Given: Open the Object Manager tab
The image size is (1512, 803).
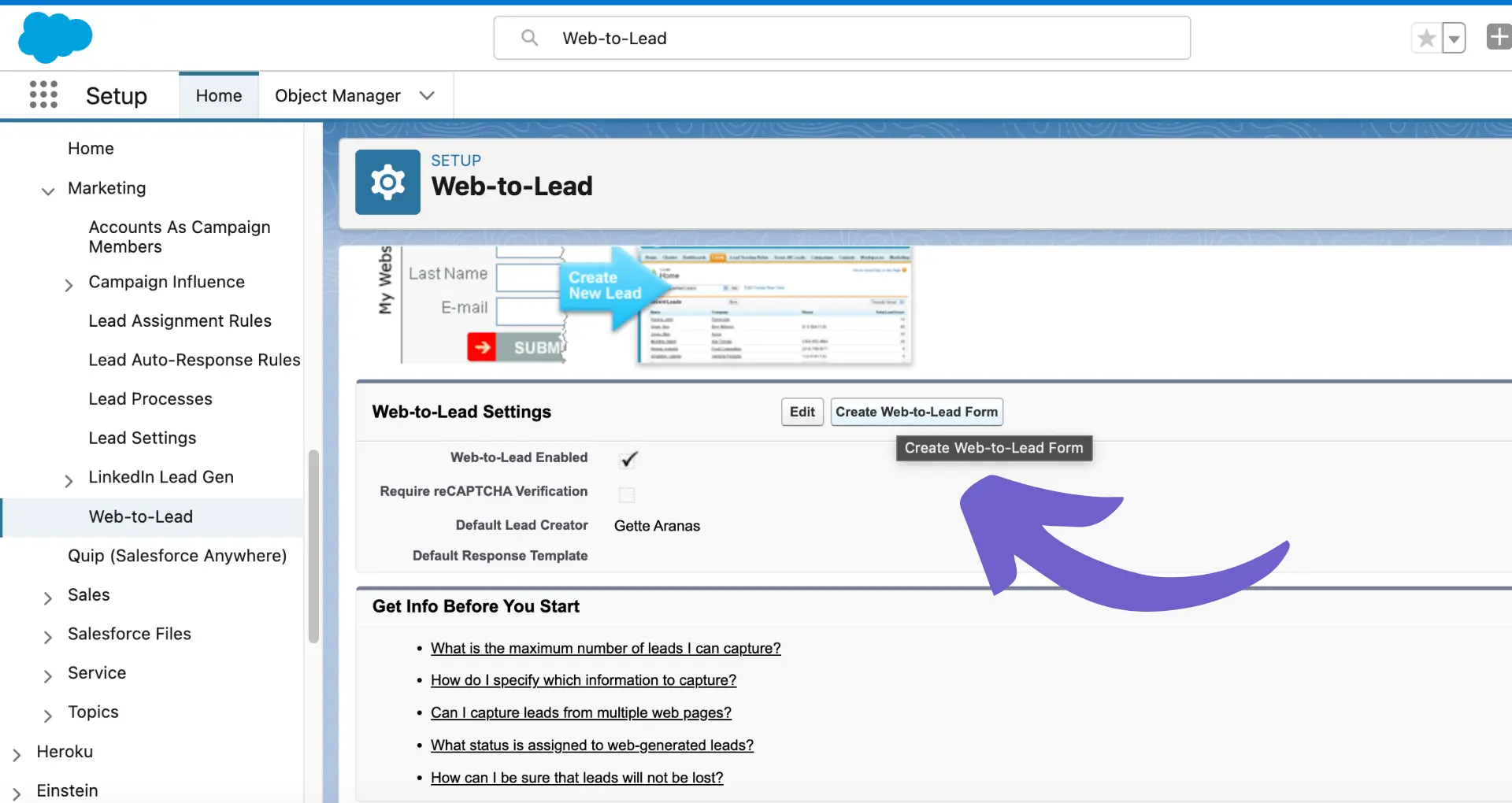Looking at the screenshot, I should click(x=338, y=95).
